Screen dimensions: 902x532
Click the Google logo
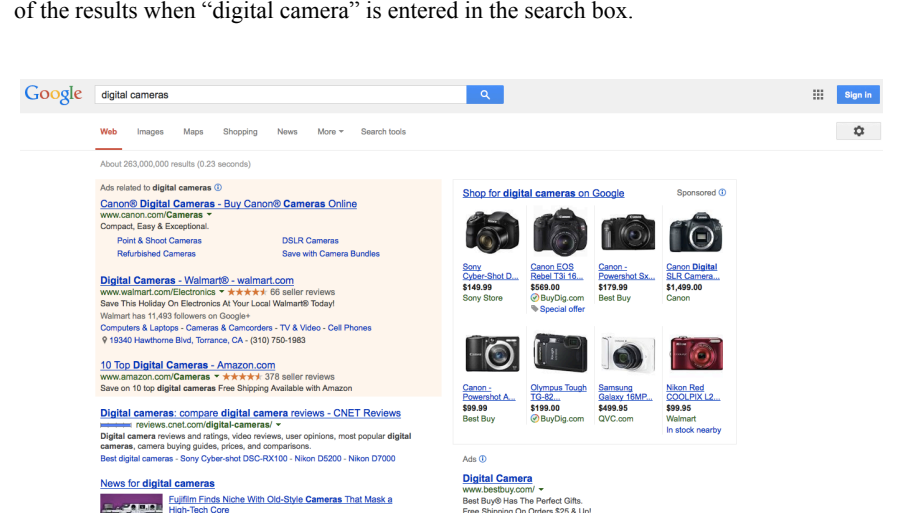(53, 94)
